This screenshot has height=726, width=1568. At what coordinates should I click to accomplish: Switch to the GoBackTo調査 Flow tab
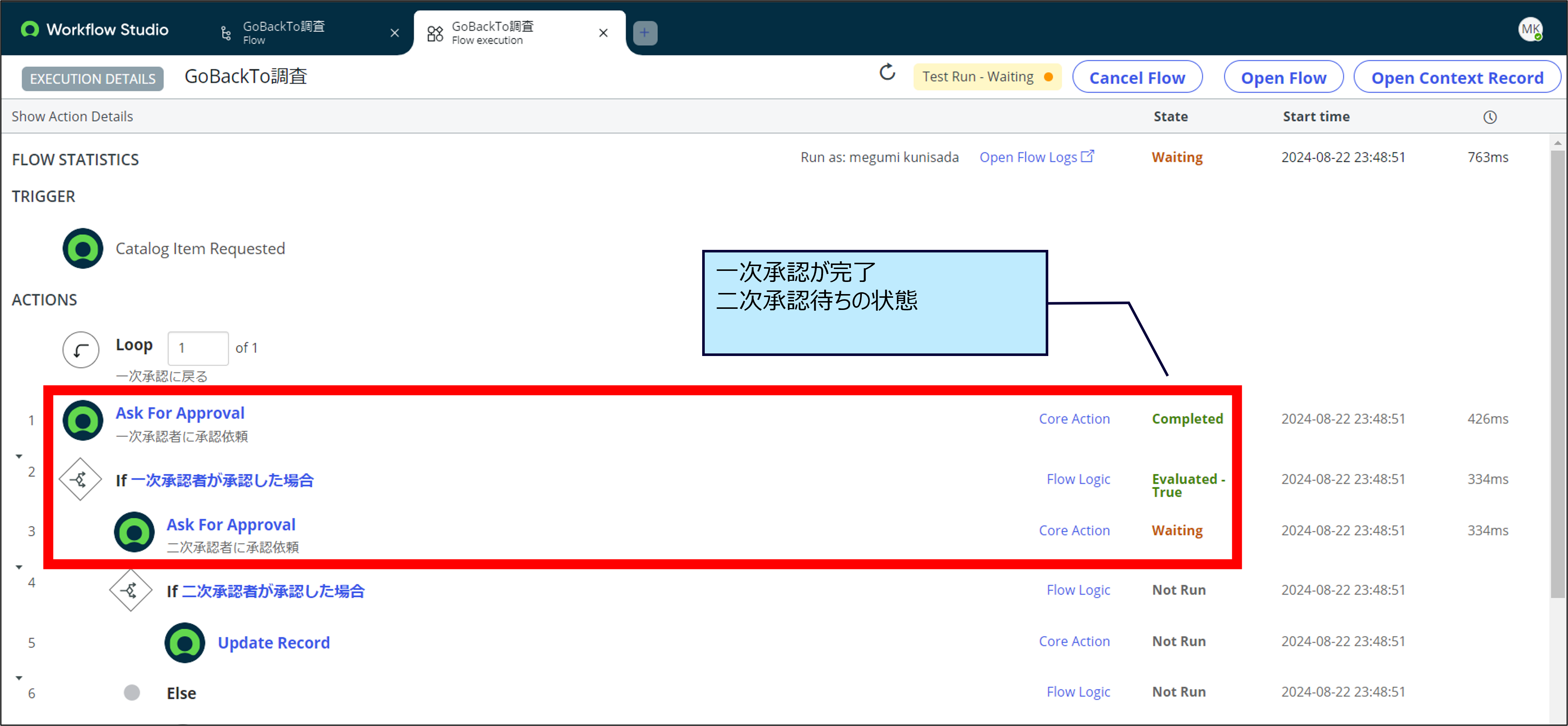point(284,33)
